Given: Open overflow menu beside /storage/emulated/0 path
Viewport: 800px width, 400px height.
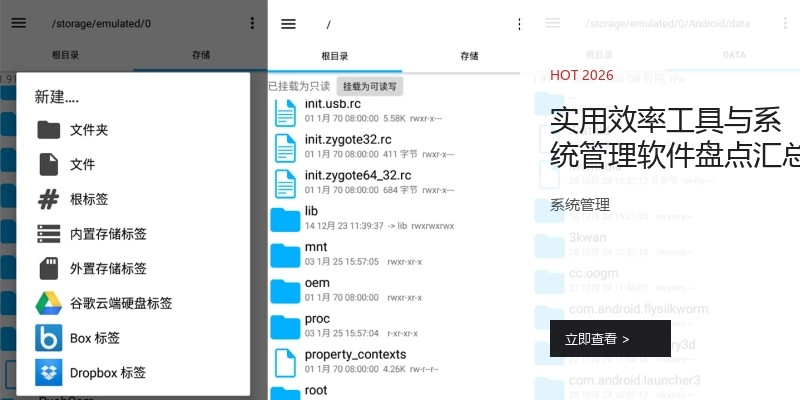Looking at the screenshot, I should point(252,23).
